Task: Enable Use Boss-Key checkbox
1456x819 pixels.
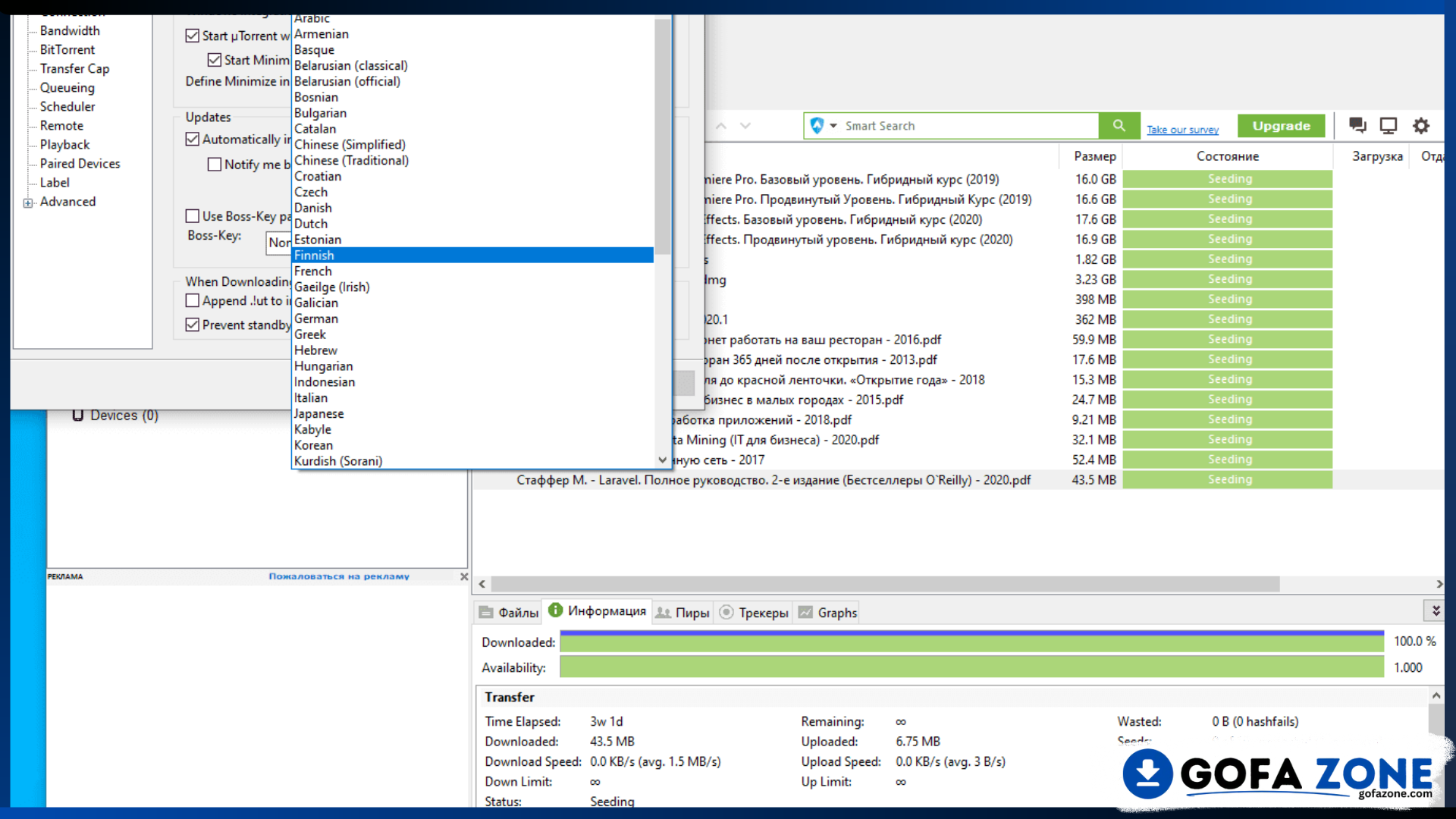Action: tap(193, 216)
